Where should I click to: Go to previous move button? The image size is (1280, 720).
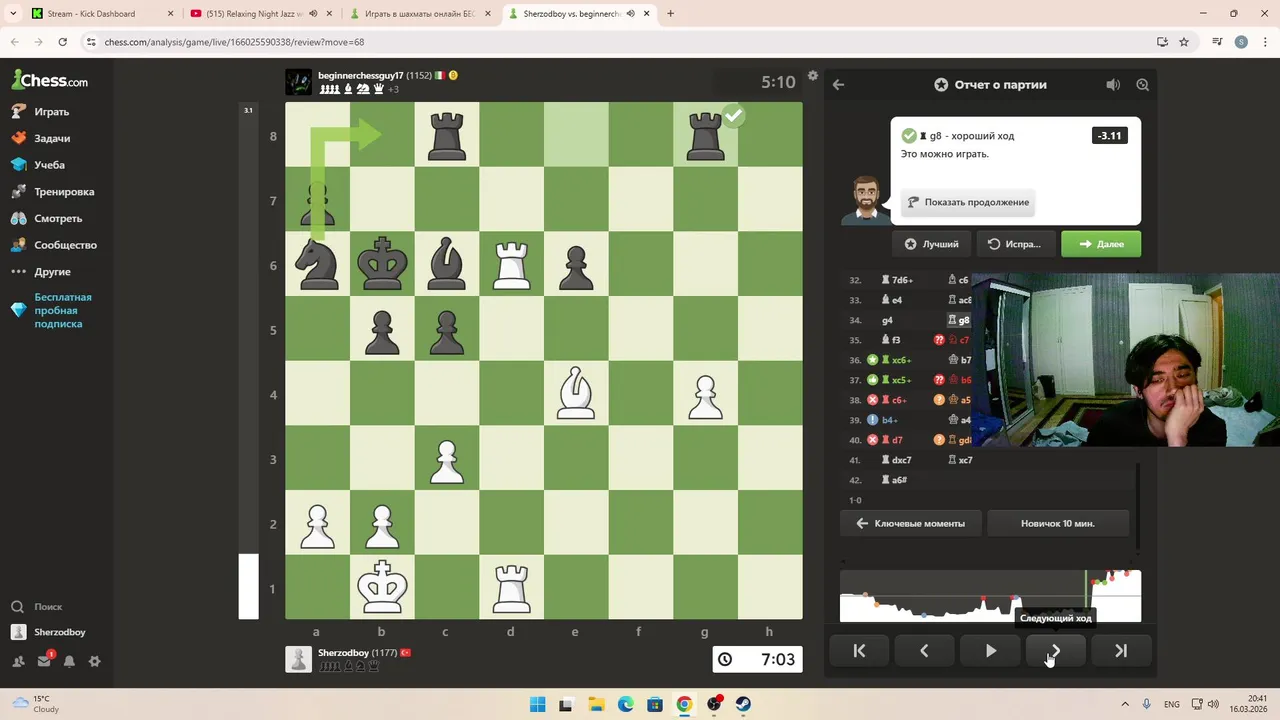click(924, 651)
